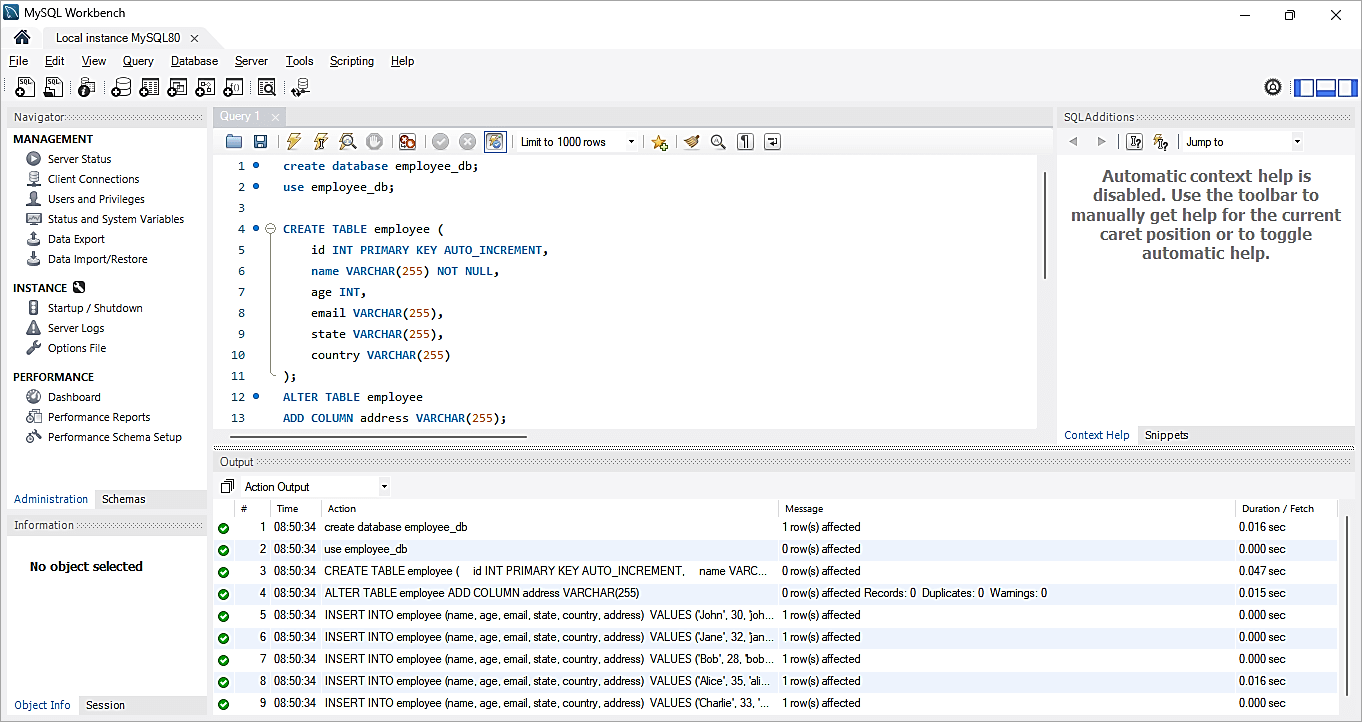Open the Server Status page
This screenshot has height=722, width=1362.
pos(79,159)
